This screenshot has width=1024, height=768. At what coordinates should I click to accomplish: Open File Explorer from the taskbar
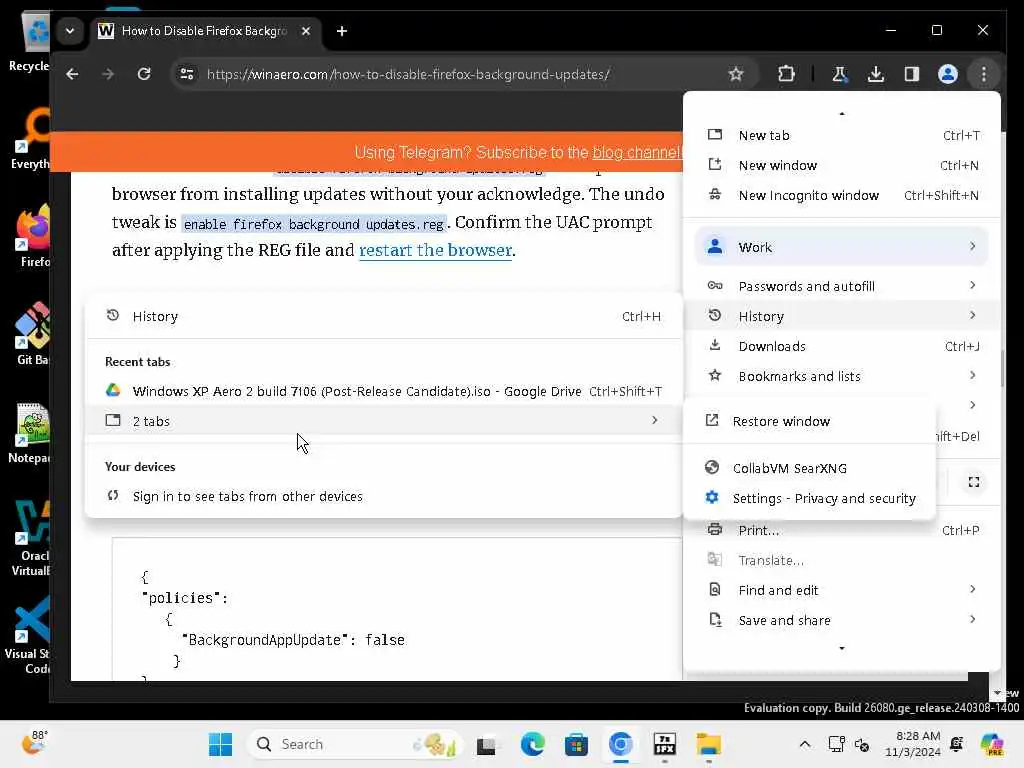[709, 744]
